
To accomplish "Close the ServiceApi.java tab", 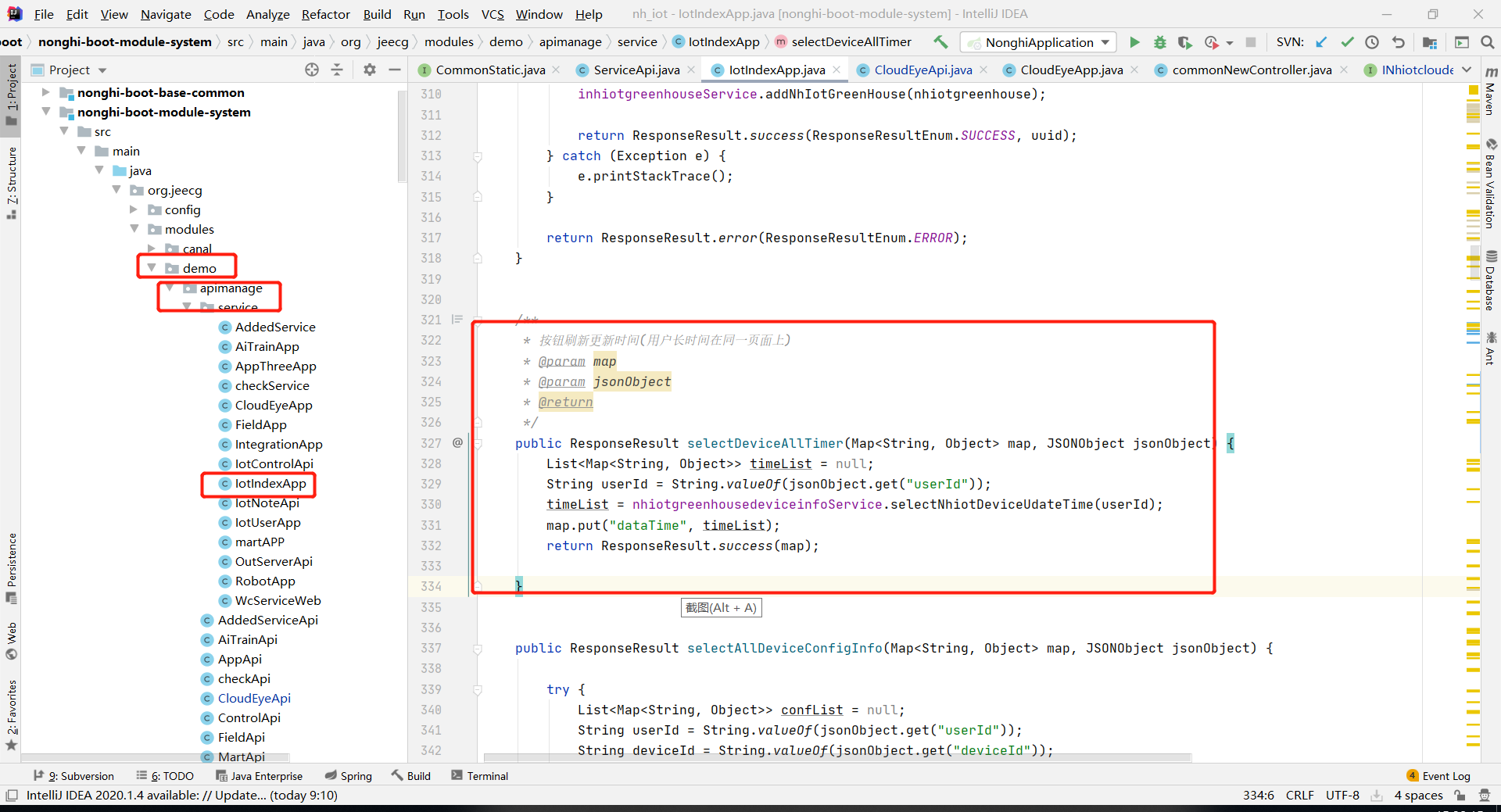I will (x=691, y=70).
